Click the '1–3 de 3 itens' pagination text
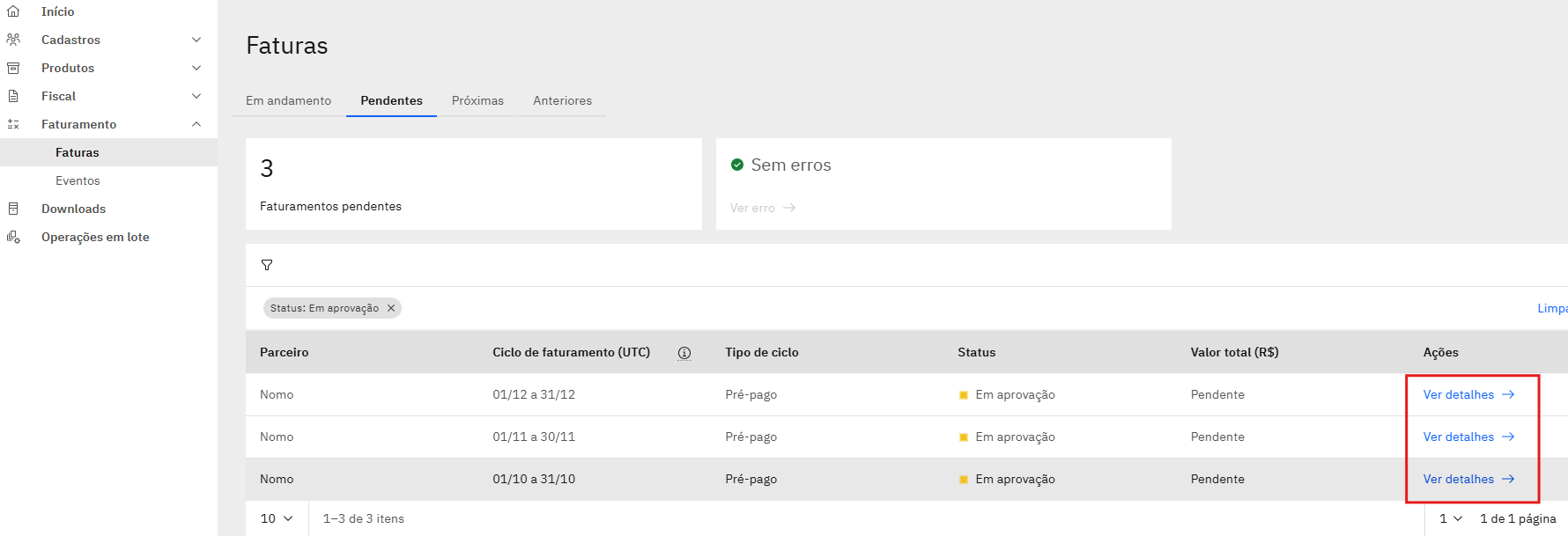This screenshot has height=536, width=1568. tap(364, 518)
